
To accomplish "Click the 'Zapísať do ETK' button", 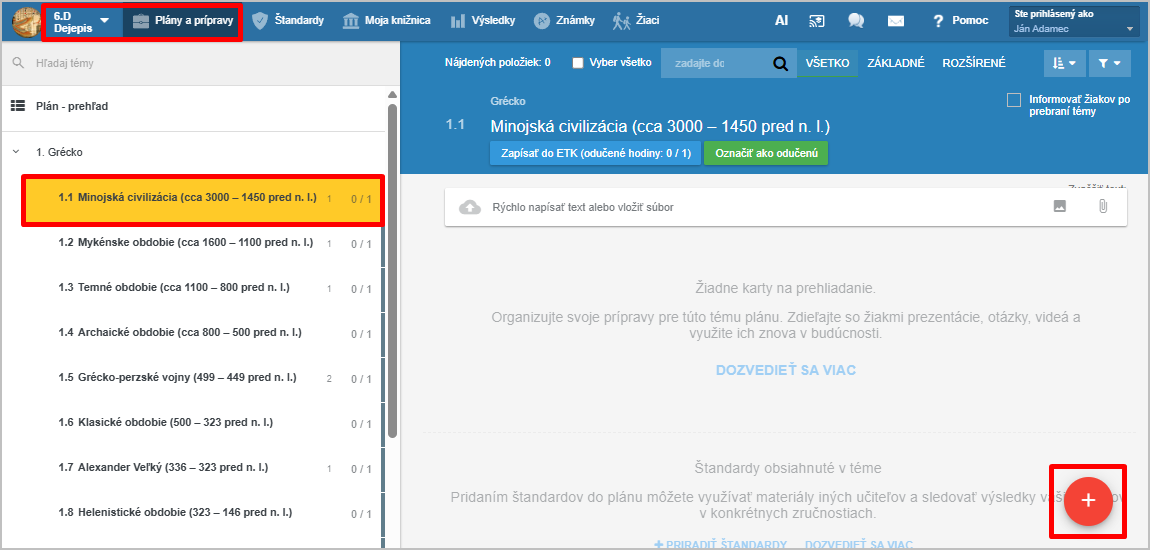I will click(595, 153).
